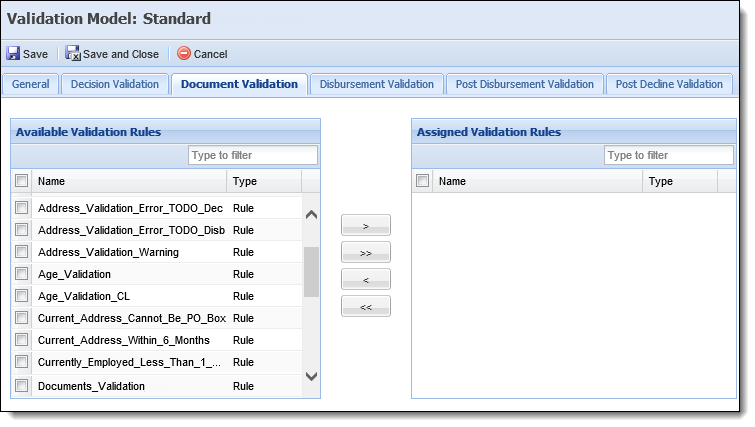Click the Save and Close icon
Viewport: 755px width, 427px height.
coord(73,53)
